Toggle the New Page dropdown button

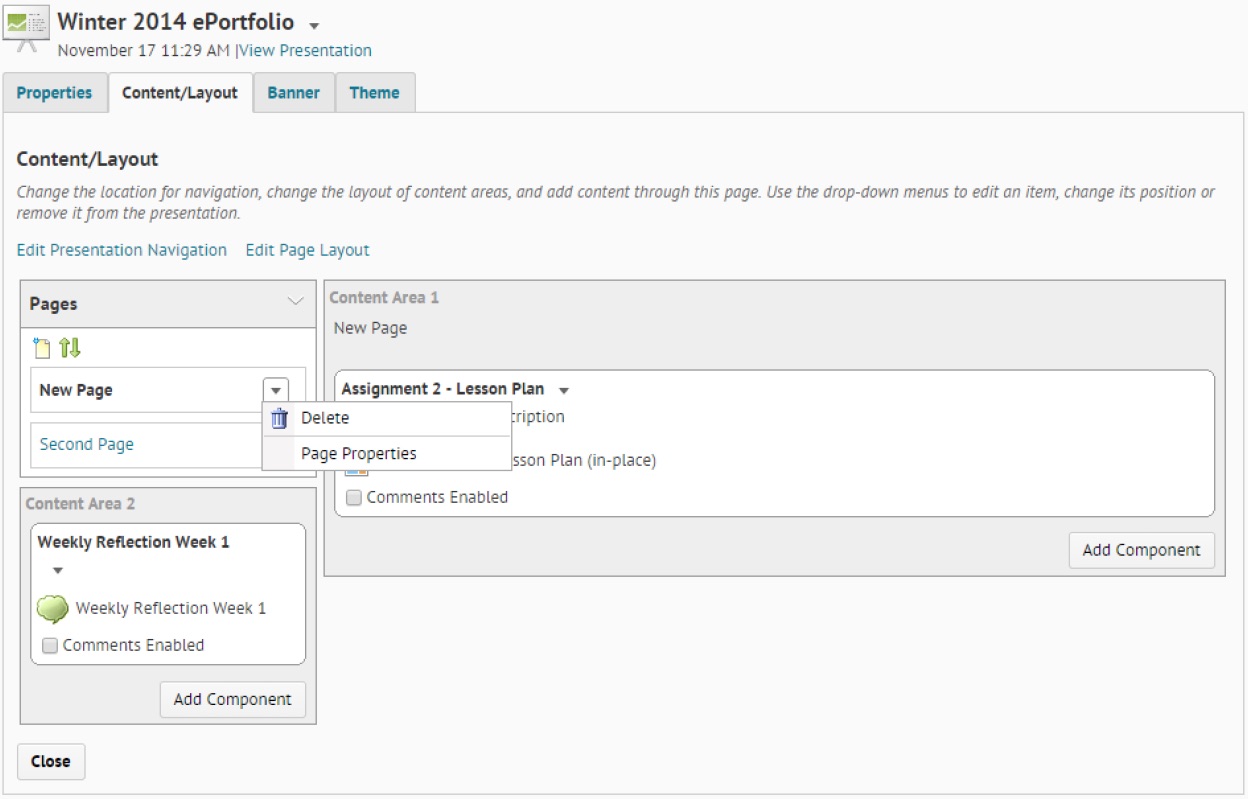276,391
